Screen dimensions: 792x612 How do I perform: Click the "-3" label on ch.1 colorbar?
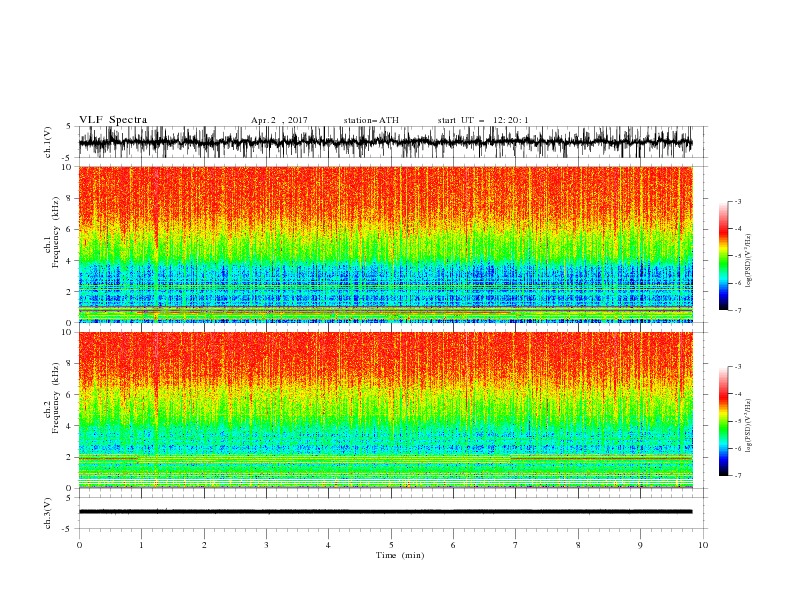[x=737, y=201]
